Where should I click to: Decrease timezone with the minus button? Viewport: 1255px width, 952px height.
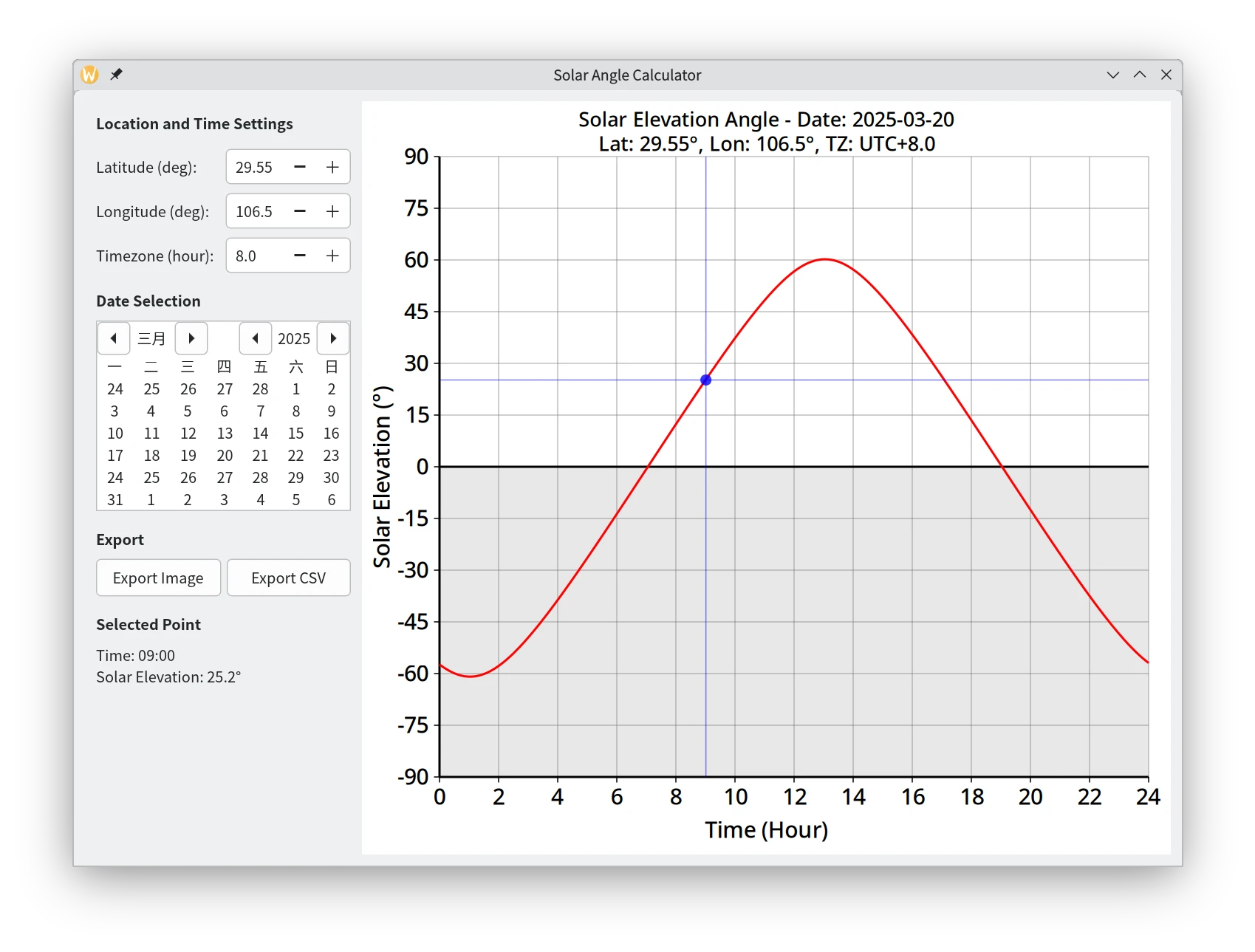300,256
